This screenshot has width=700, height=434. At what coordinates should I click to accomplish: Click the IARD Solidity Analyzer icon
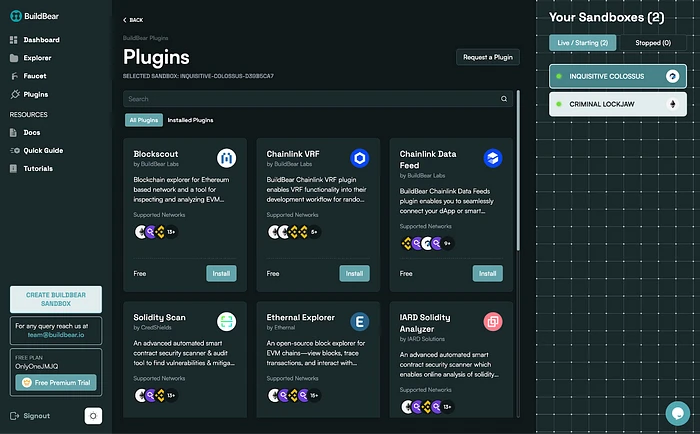pyautogui.click(x=492, y=321)
